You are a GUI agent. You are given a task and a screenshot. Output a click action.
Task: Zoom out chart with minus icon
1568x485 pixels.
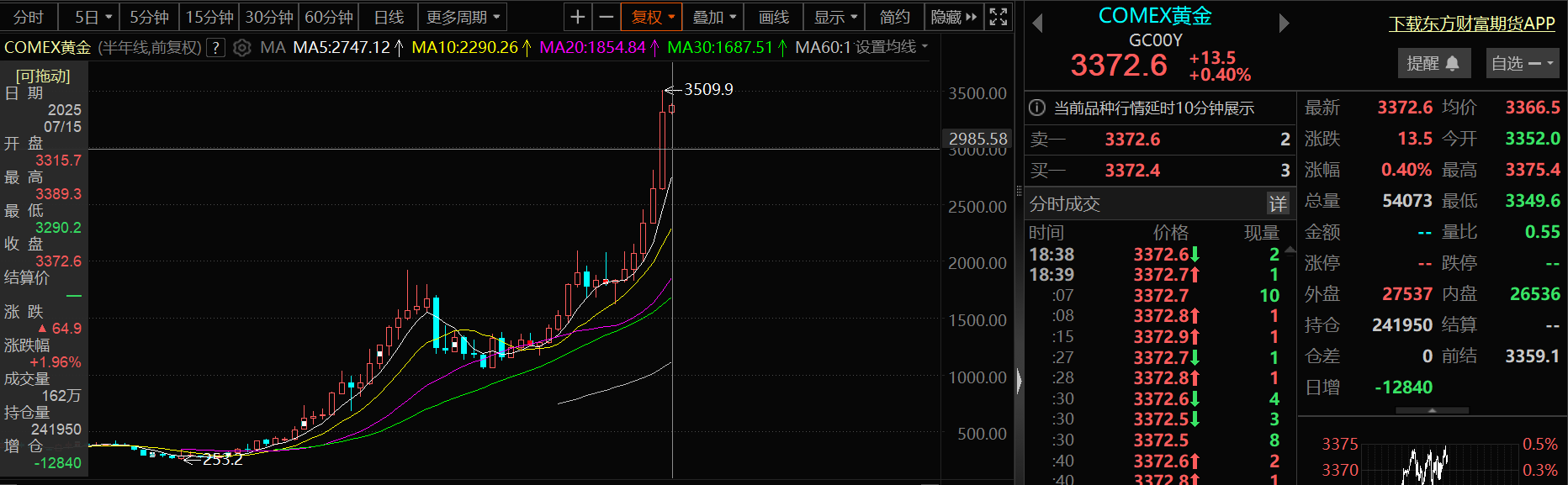point(606,17)
